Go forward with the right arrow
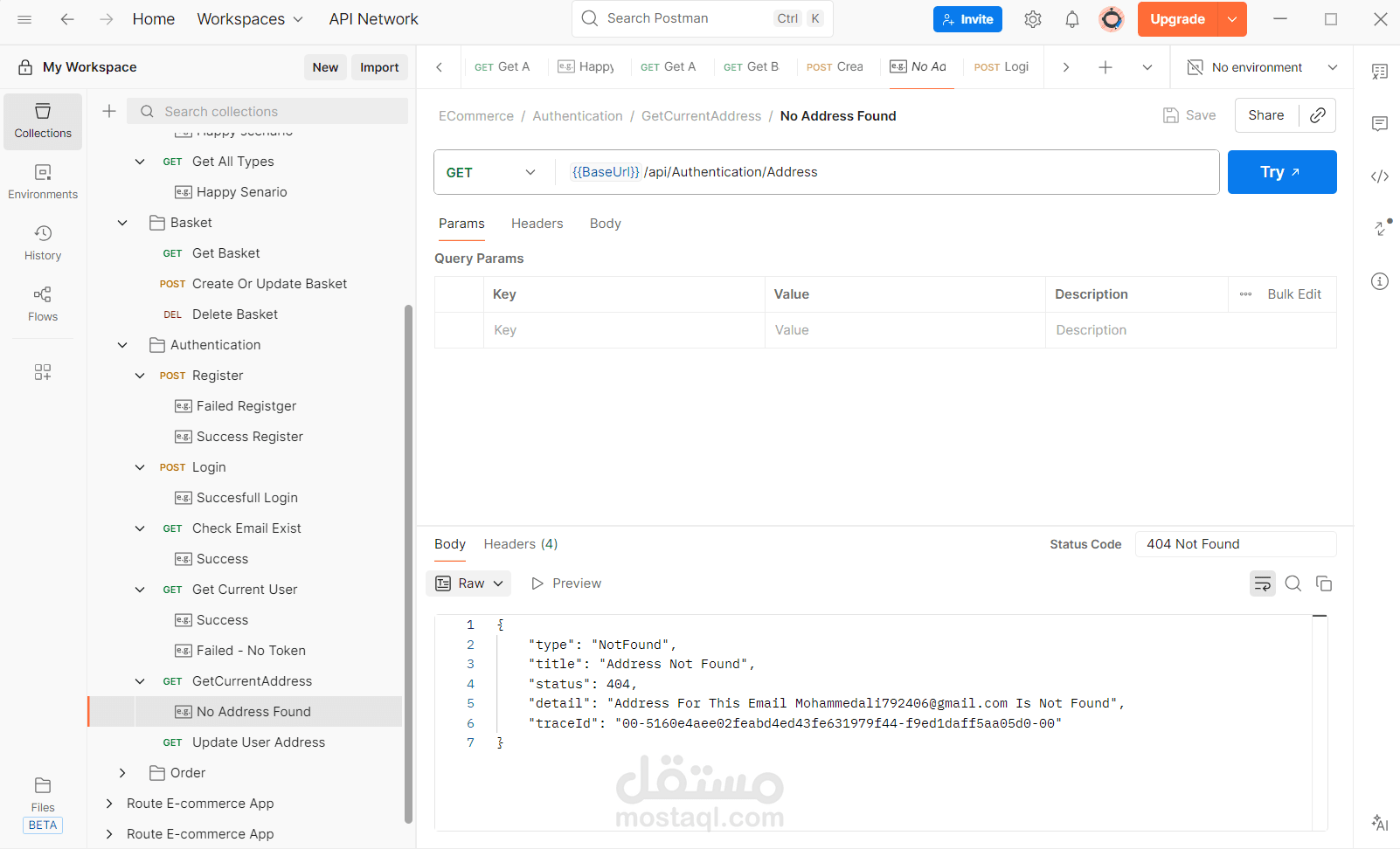The height and width of the screenshot is (849, 1400). (106, 19)
